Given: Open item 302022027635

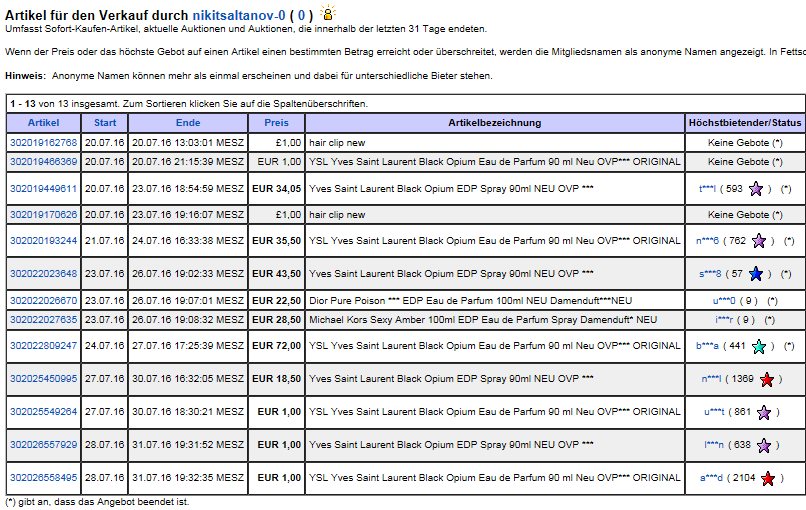Looking at the screenshot, I should [x=44, y=319].
